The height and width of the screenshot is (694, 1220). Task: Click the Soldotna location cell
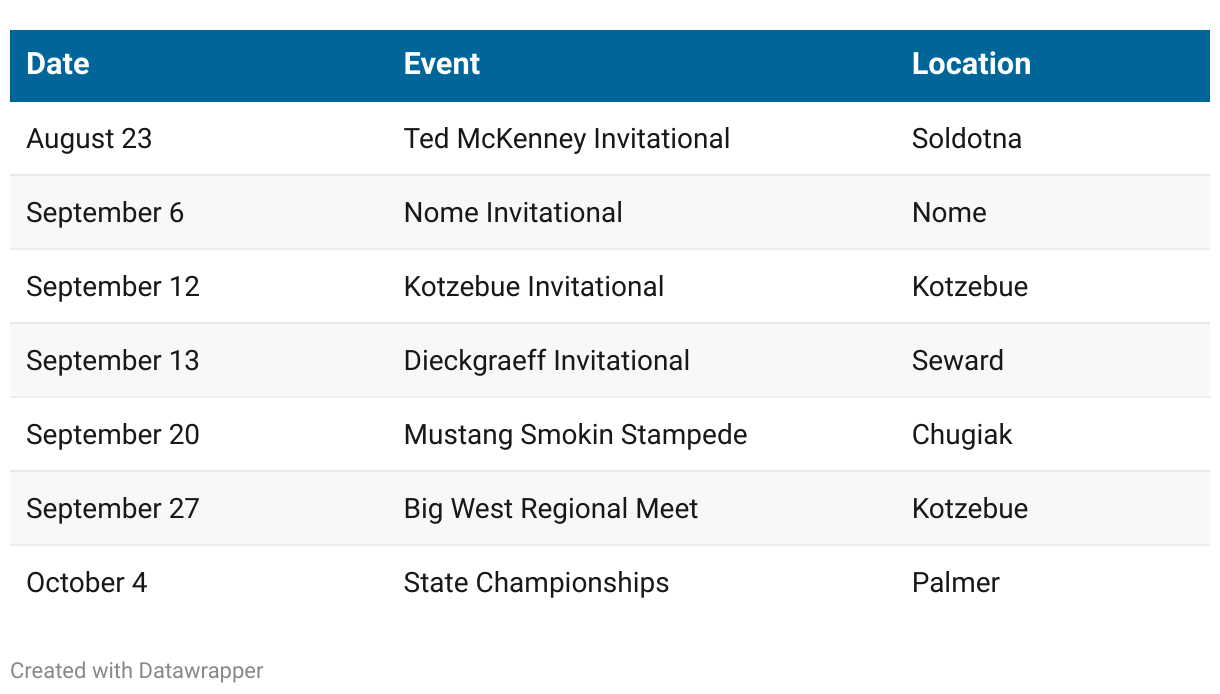pos(966,138)
